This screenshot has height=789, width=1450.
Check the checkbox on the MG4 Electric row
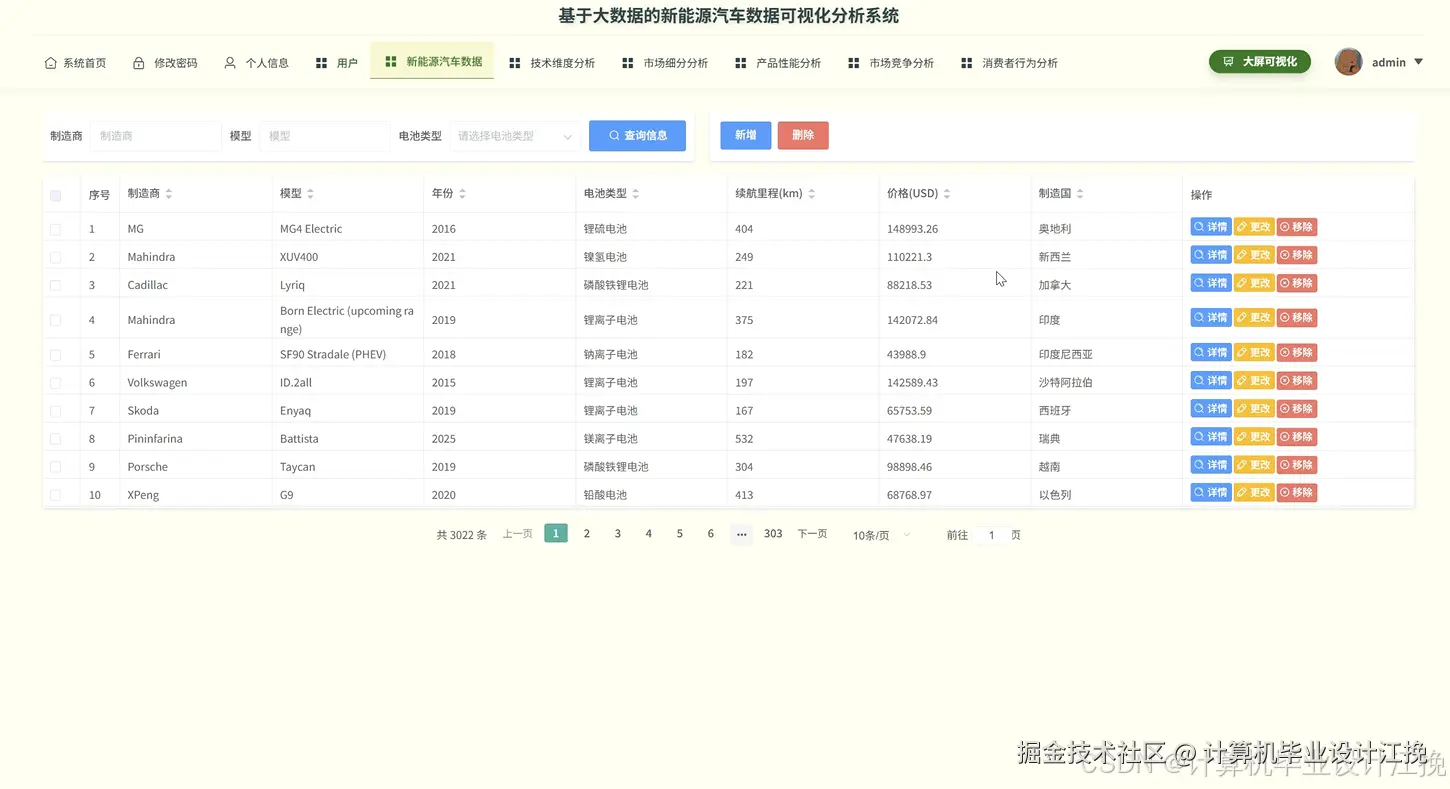coord(55,228)
